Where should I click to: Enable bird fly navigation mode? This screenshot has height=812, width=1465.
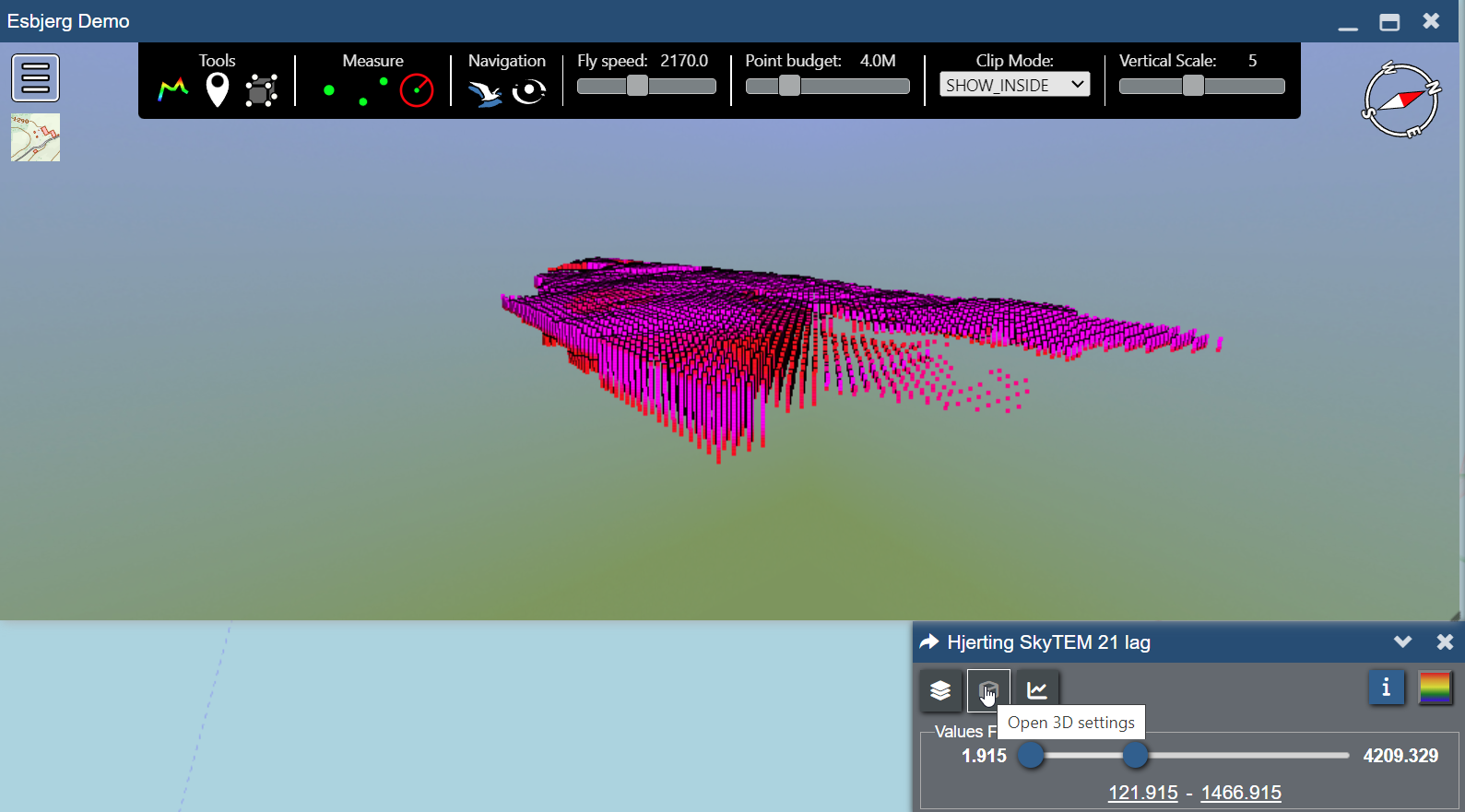point(485,92)
